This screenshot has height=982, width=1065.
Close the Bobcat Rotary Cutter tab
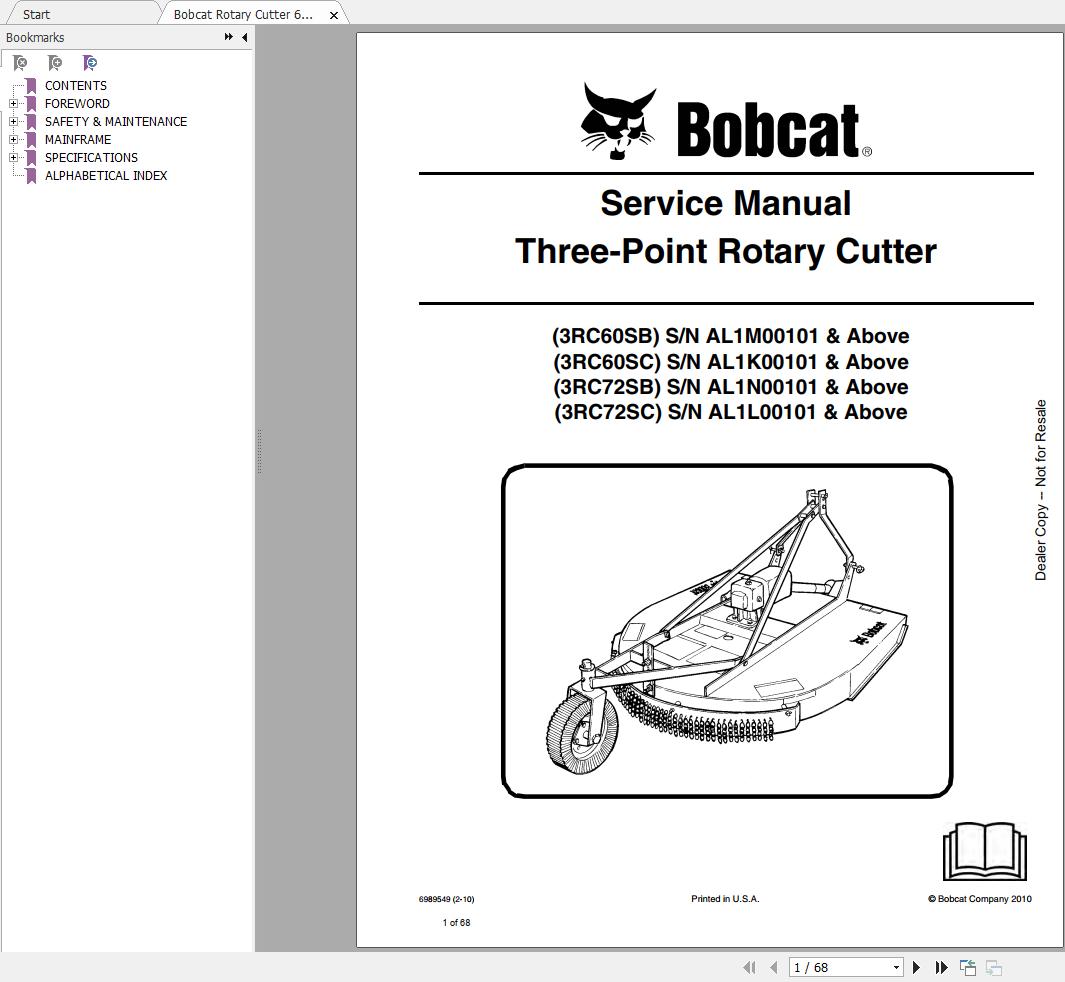(333, 15)
